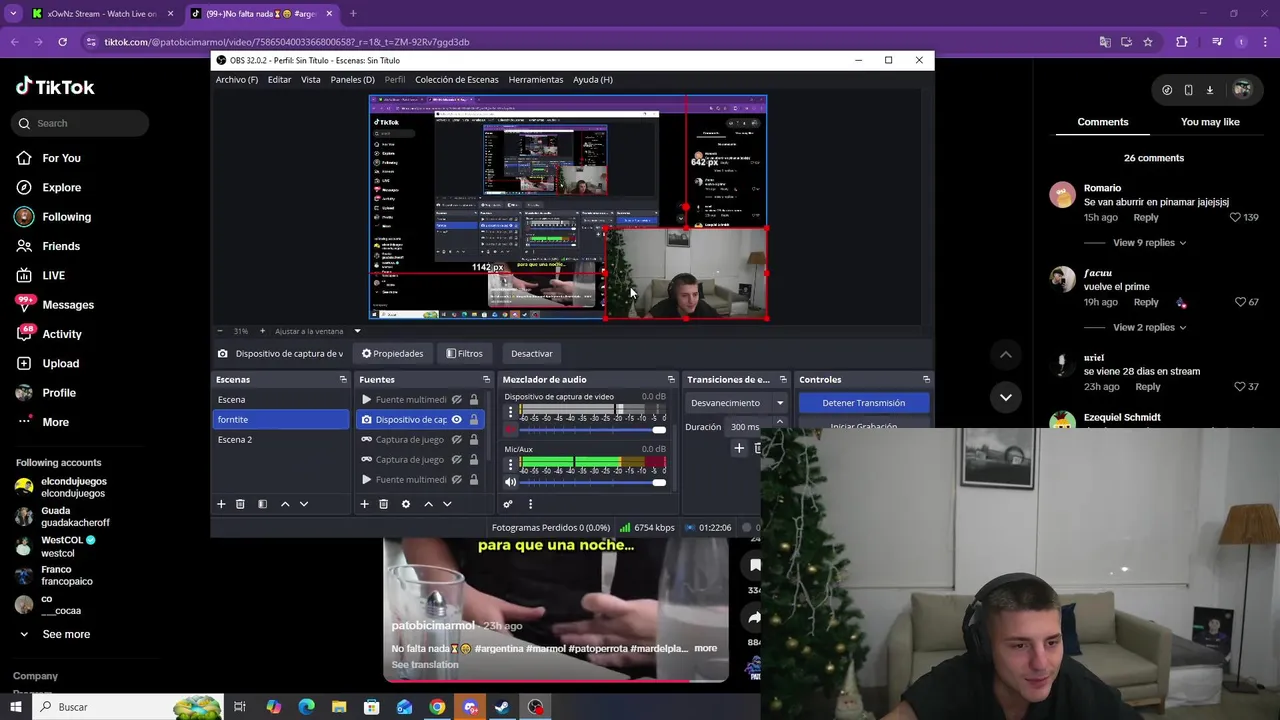The width and height of the screenshot is (1280, 720).
Task: Translate page icon in address bar
Action: (x=1105, y=42)
